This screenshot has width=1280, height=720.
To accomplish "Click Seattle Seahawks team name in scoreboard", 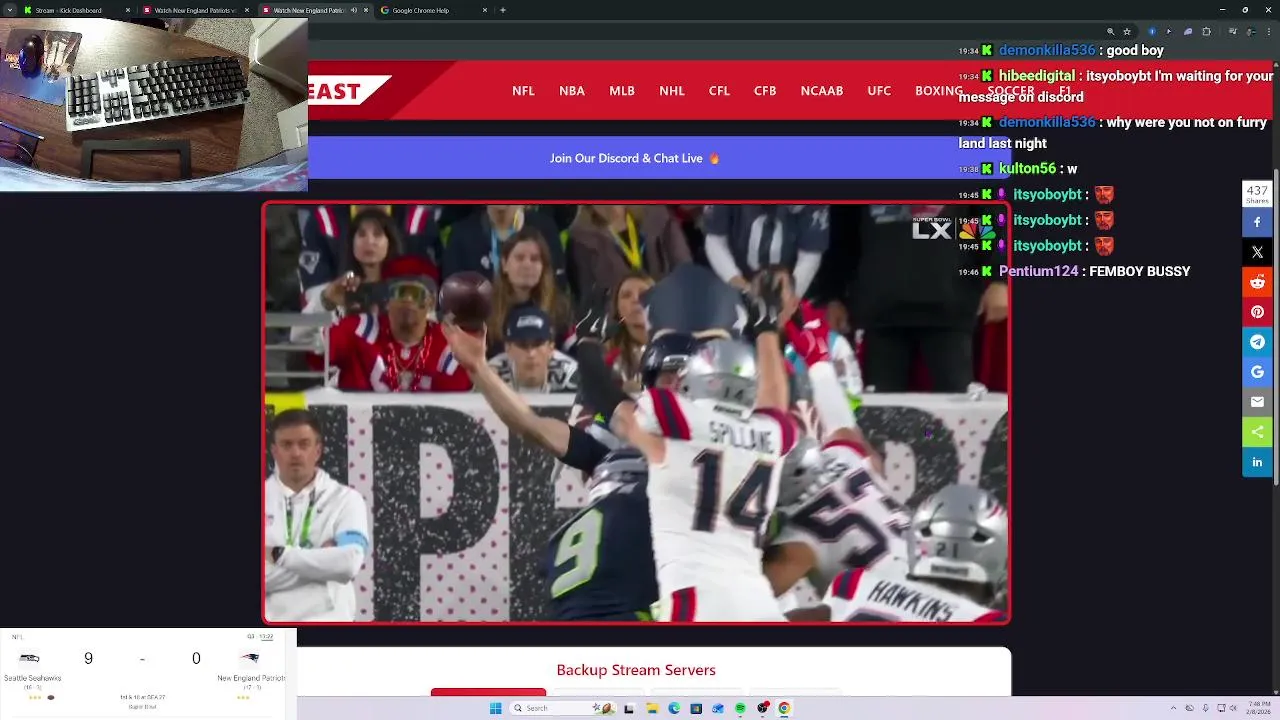I will coord(32,678).
